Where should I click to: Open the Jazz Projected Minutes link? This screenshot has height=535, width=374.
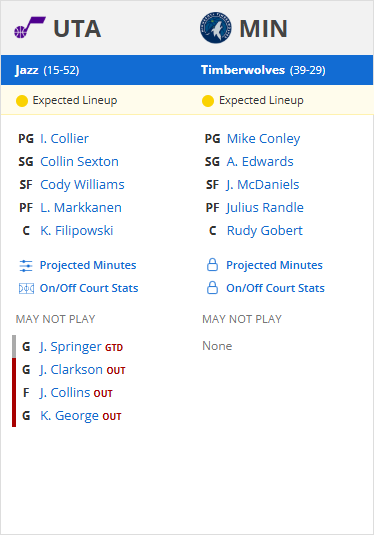[88, 265]
